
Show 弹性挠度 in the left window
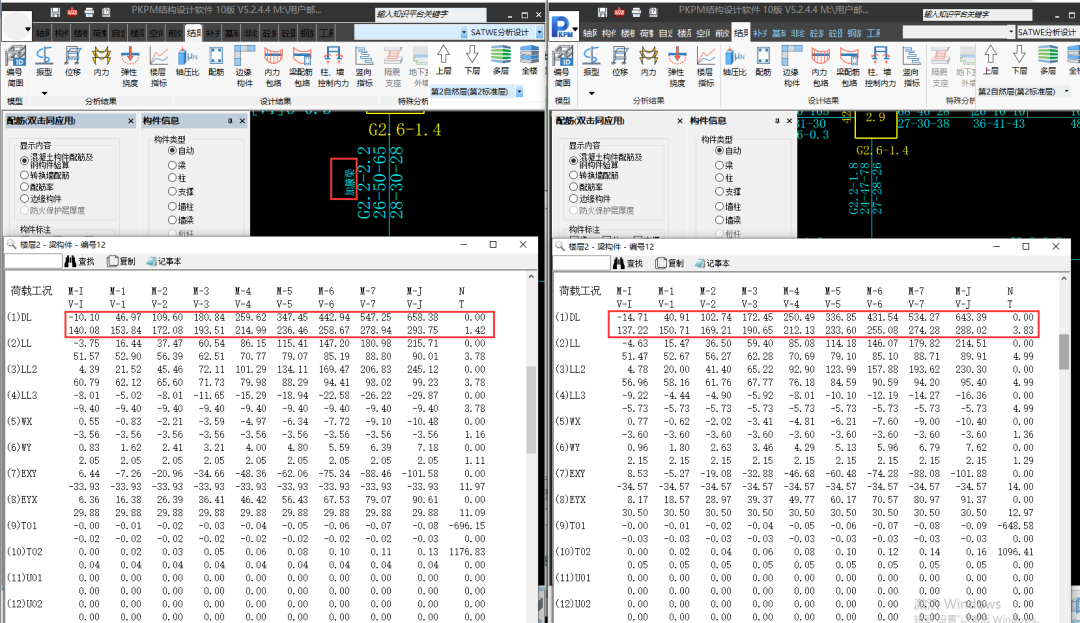tap(129, 66)
